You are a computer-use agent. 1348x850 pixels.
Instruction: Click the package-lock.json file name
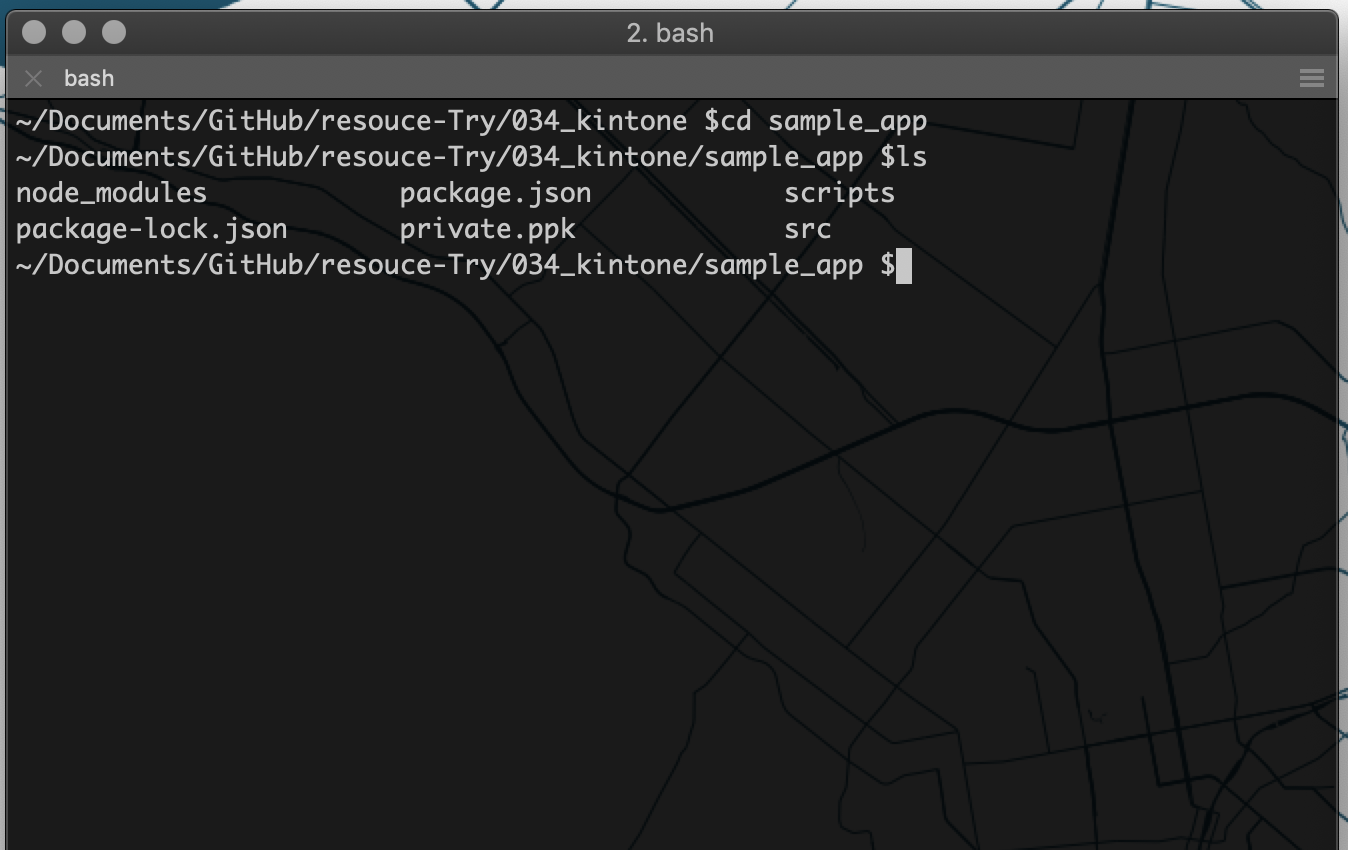[152, 229]
